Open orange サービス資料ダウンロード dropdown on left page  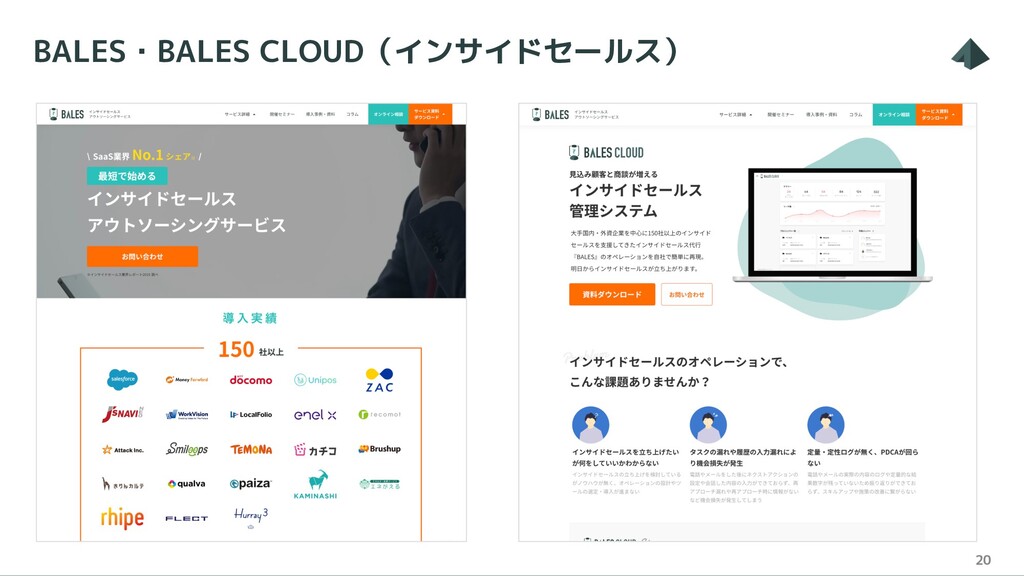point(430,114)
